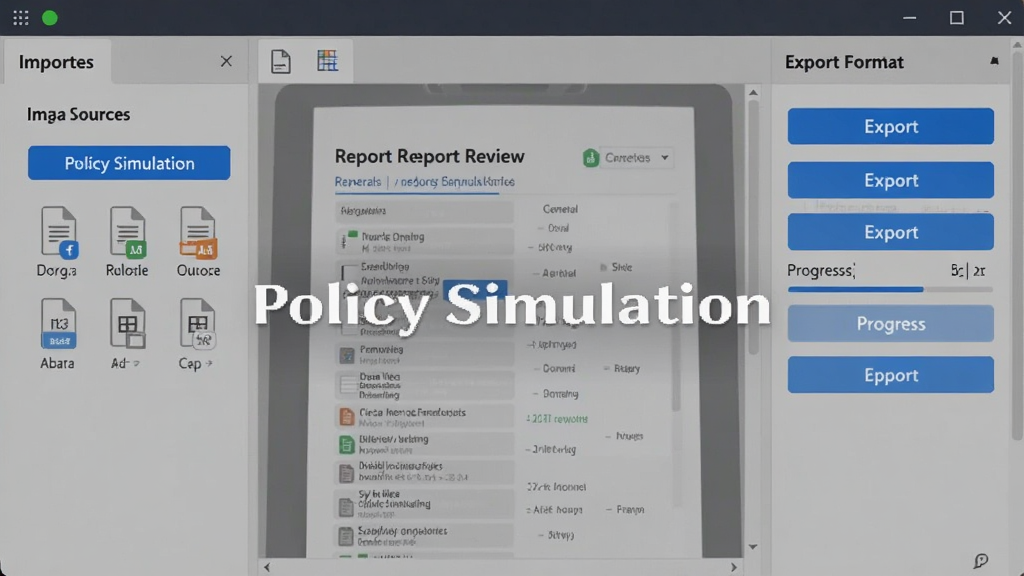Maximize the application window
Image resolution: width=1024 pixels, height=576 pixels.
[x=957, y=18]
